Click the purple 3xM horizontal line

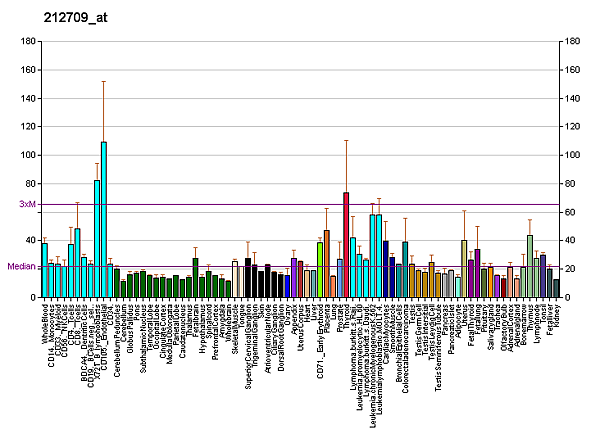tap(300, 204)
